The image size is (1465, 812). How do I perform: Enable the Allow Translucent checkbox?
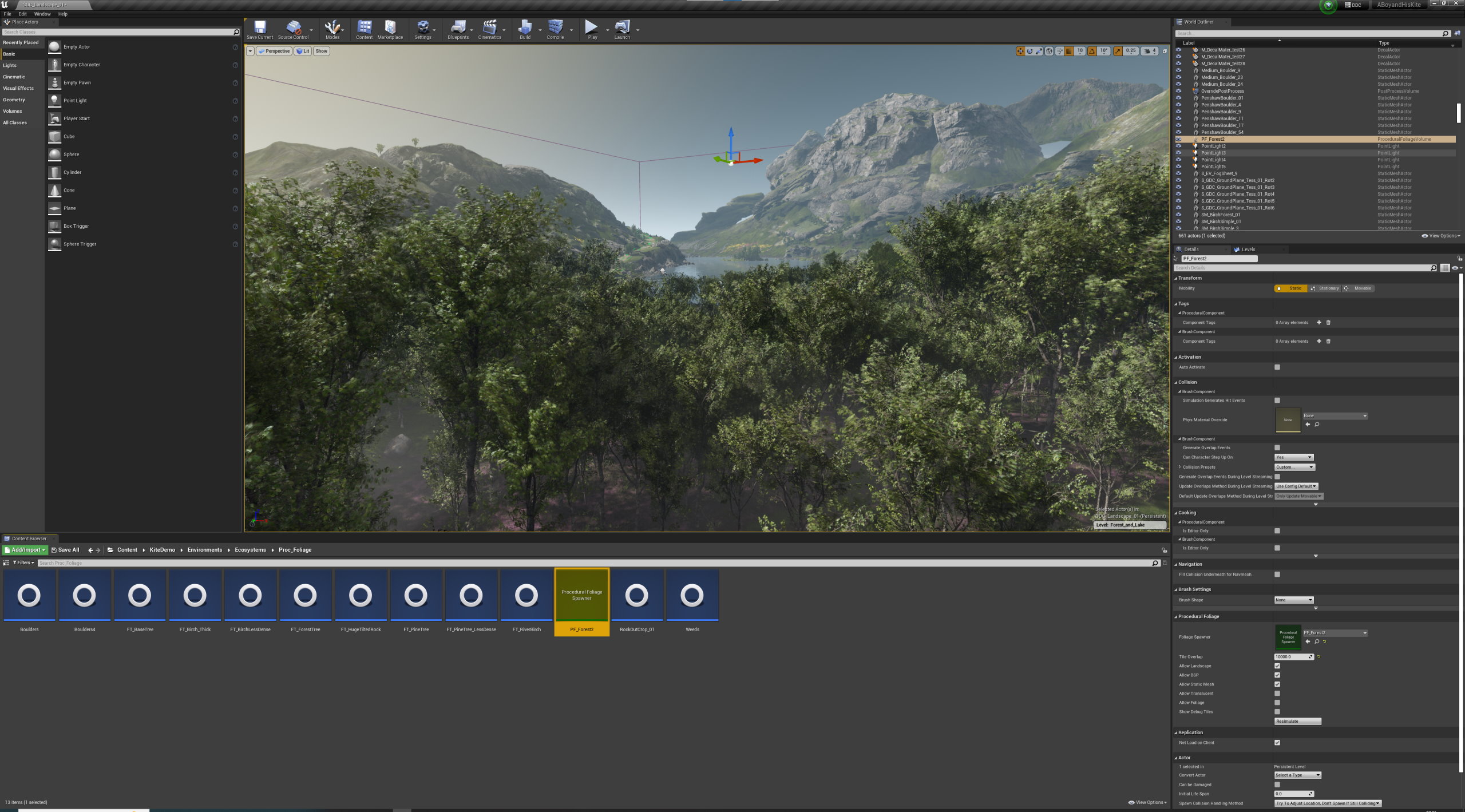[x=1277, y=693]
